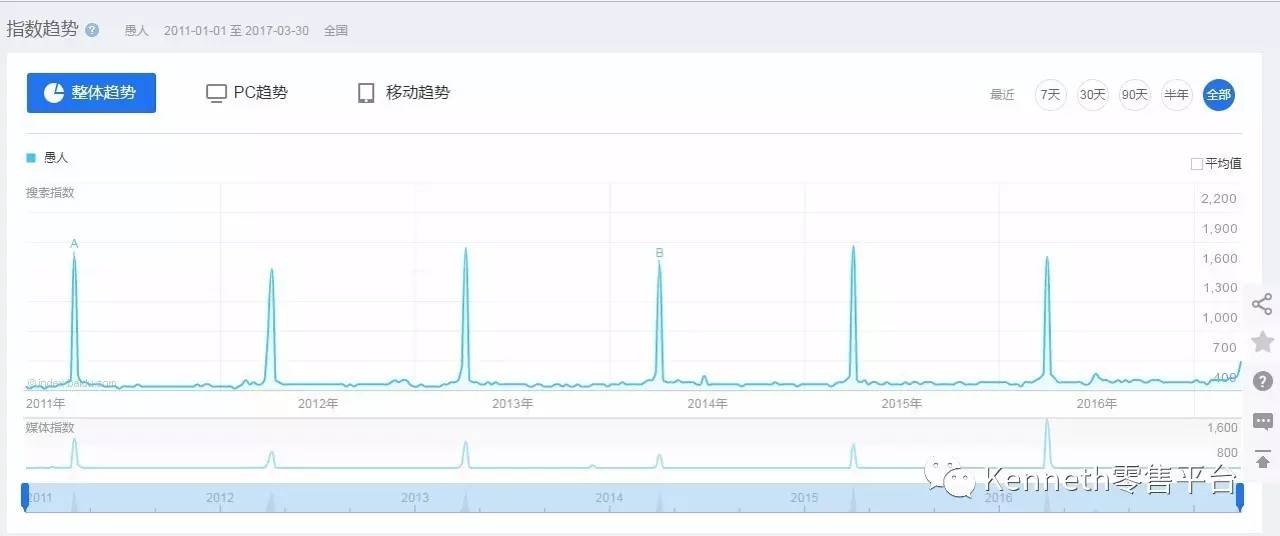Click the 愚人 keyword in header
1280x536 pixels.
point(136,31)
